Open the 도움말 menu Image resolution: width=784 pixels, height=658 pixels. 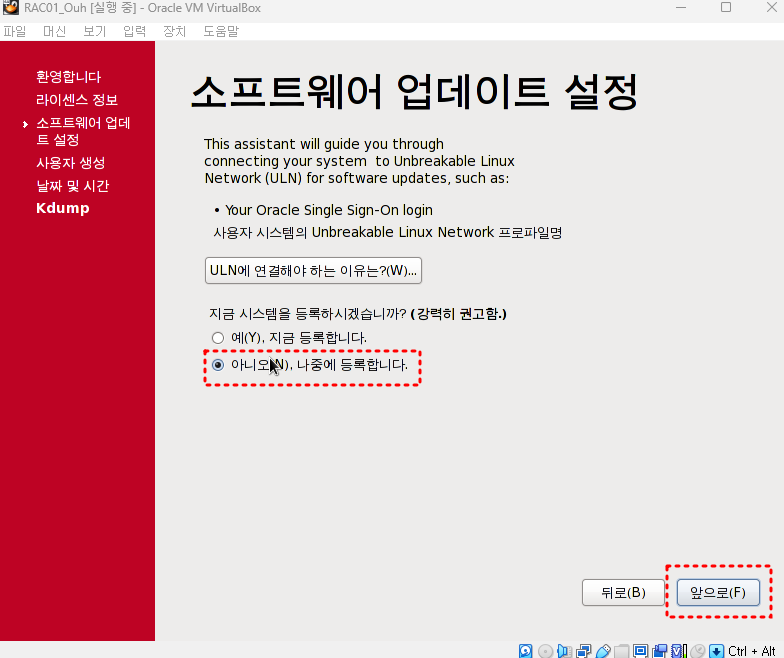[x=221, y=32]
